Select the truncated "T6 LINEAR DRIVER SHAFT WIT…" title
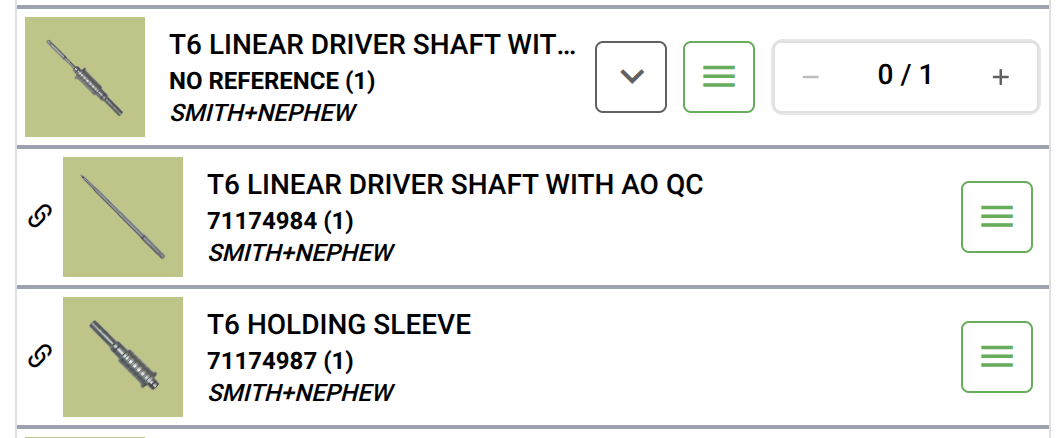The height and width of the screenshot is (438, 1059). click(373, 46)
